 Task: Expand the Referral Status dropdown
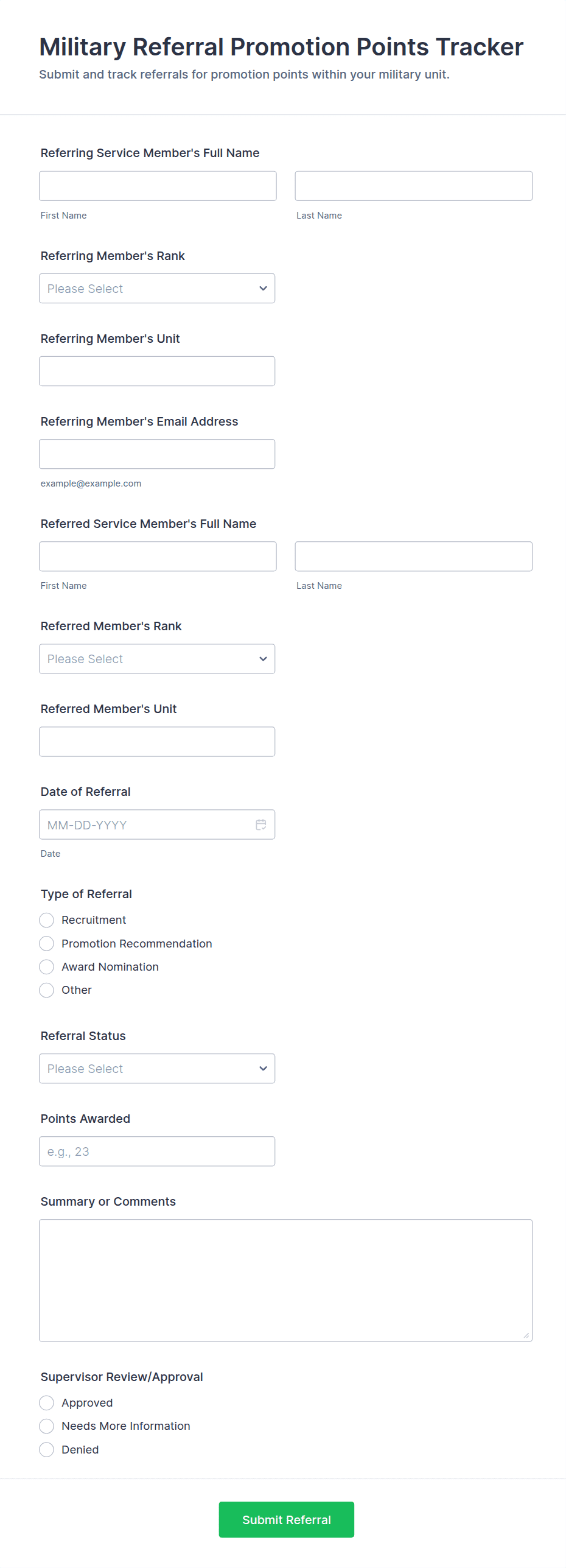(x=157, y=1069)
